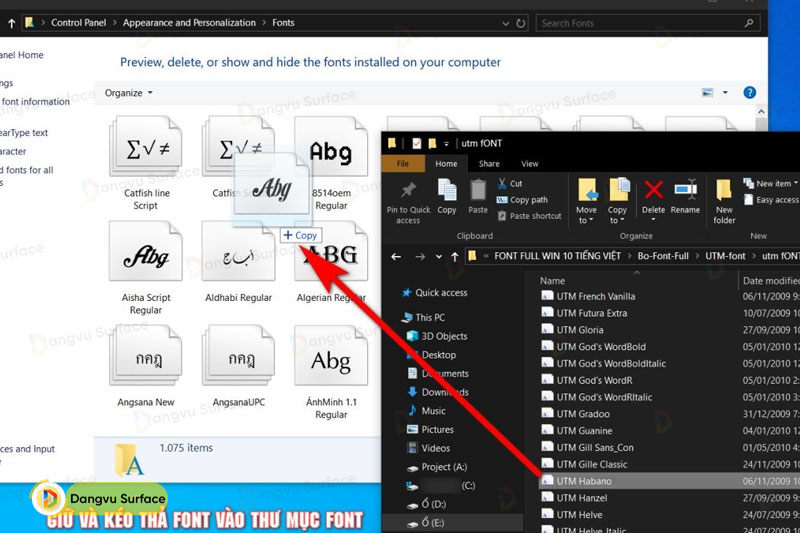The image size is (800, 533).
Task: Sort files by the Name column header
Action: click(x=553, y=281)
